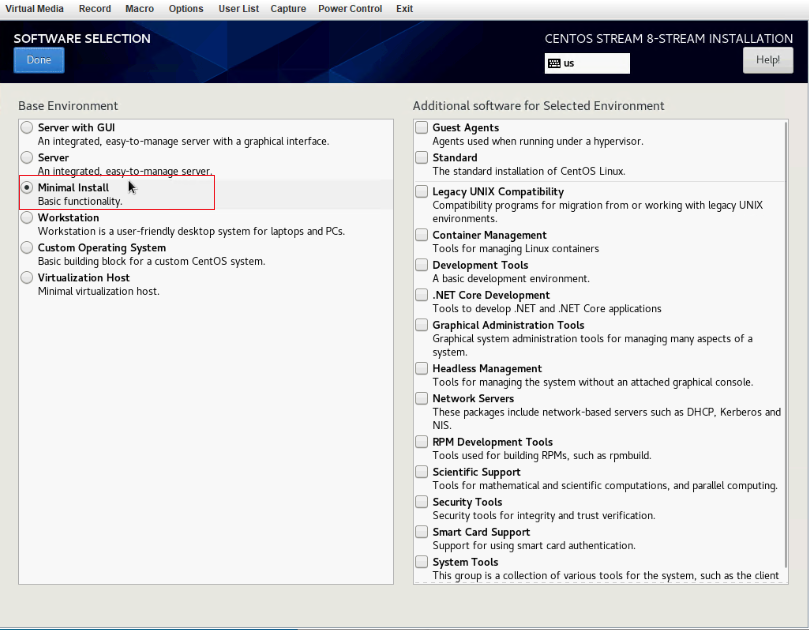809x630 pixels.
Task: Click the additional software list scrollbar
Action: click(786, 345)
